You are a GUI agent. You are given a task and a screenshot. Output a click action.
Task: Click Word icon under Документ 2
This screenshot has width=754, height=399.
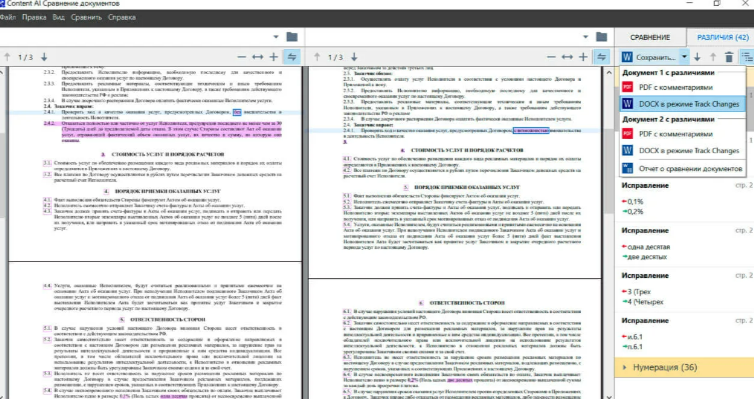click(628, 150)
